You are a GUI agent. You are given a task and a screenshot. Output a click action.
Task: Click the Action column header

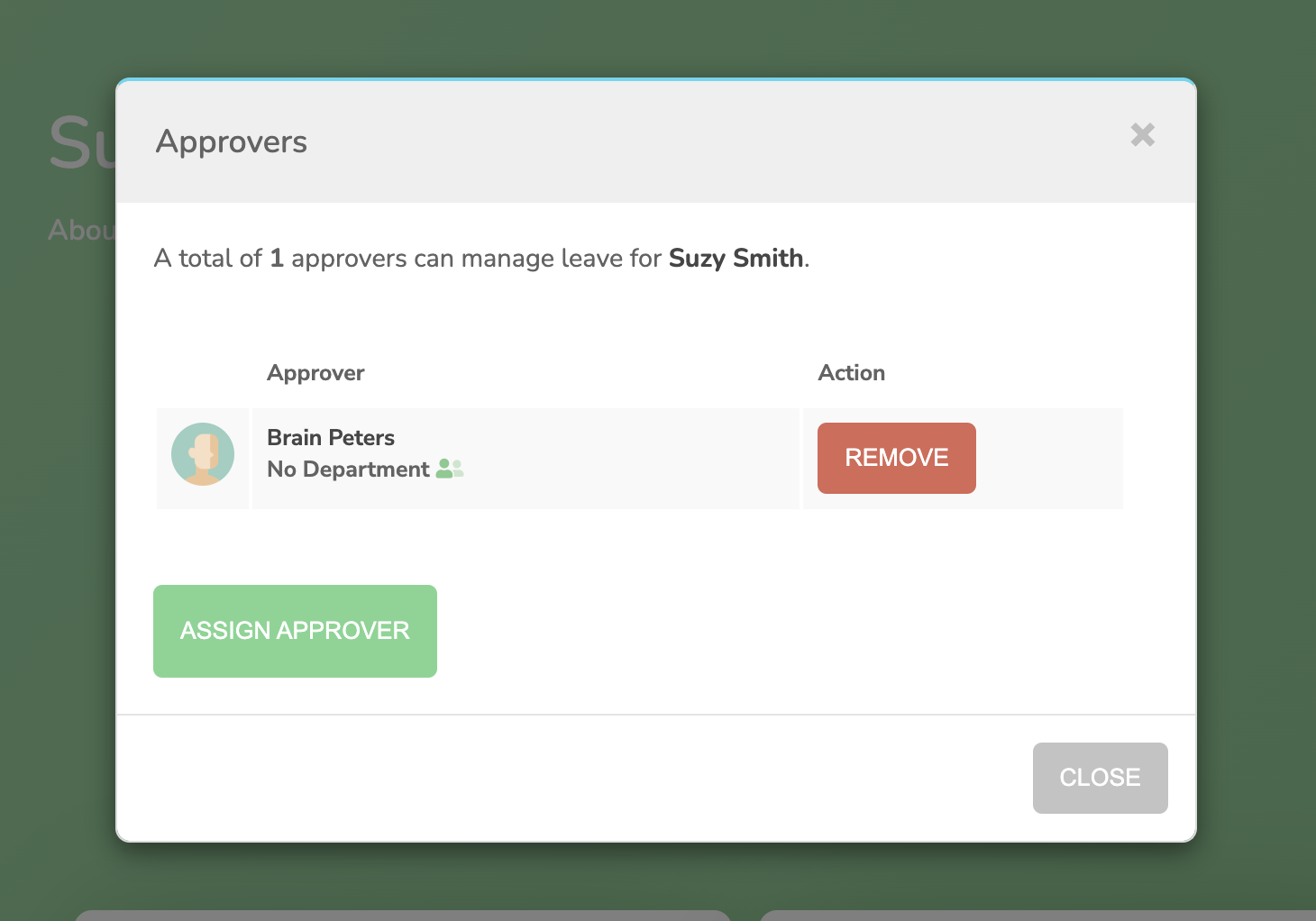852,373
